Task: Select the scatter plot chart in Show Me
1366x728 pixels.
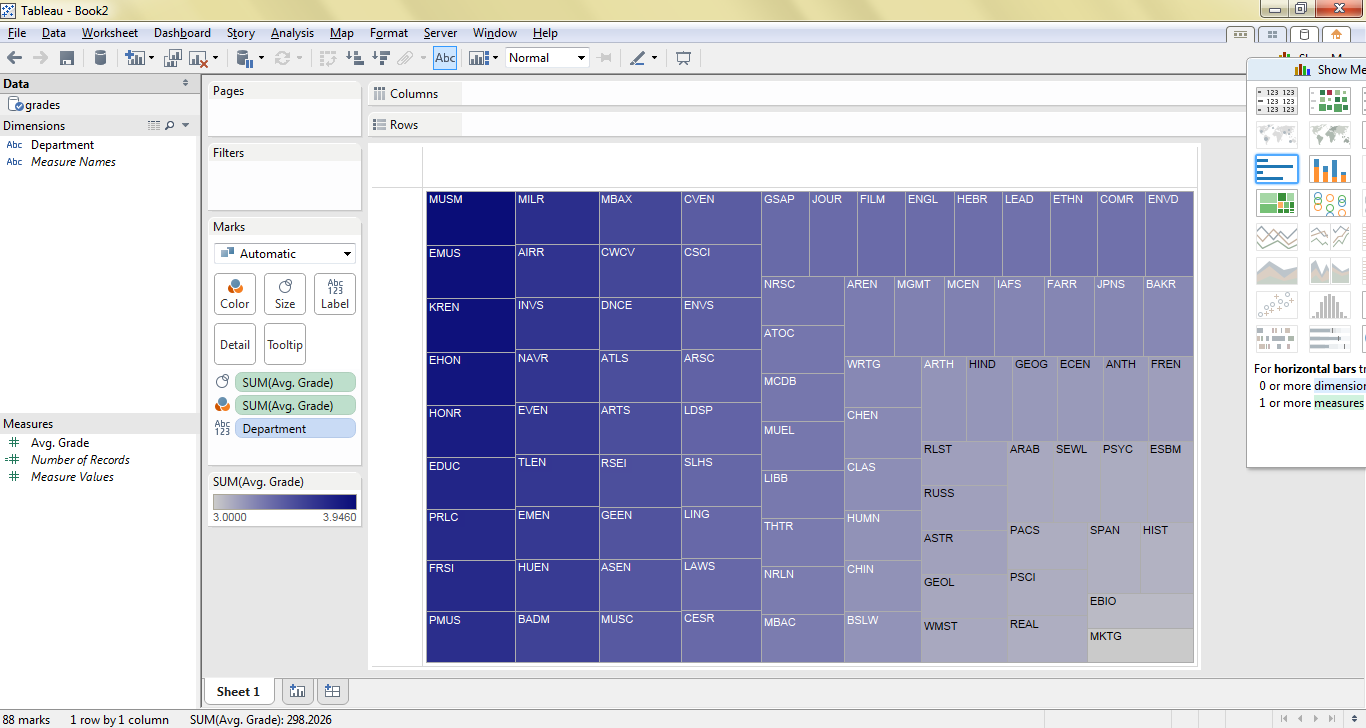Action: pyautogui.click(x=1276, y=305)
